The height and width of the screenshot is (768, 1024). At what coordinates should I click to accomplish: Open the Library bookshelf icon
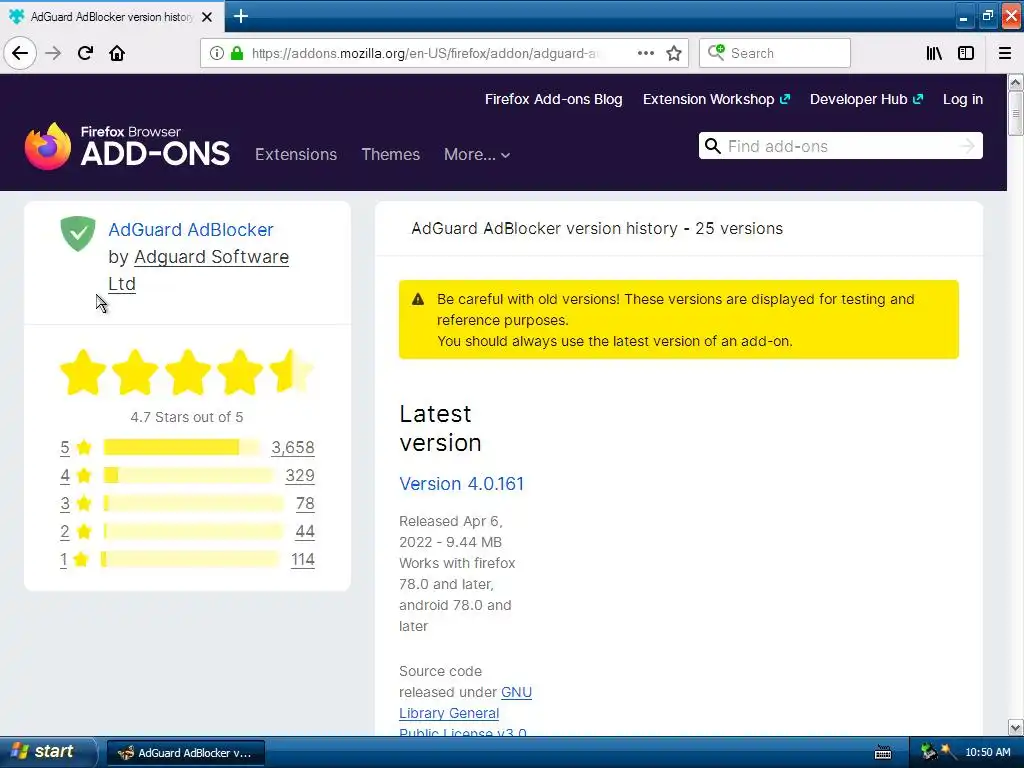934,53
